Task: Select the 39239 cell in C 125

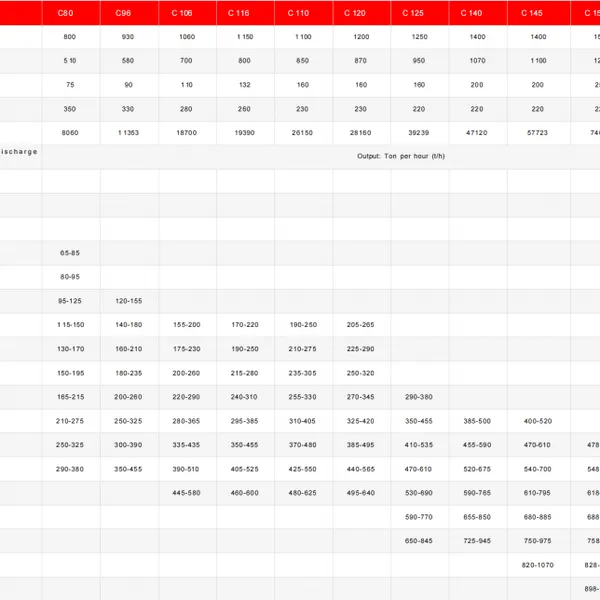Action: 419,133
